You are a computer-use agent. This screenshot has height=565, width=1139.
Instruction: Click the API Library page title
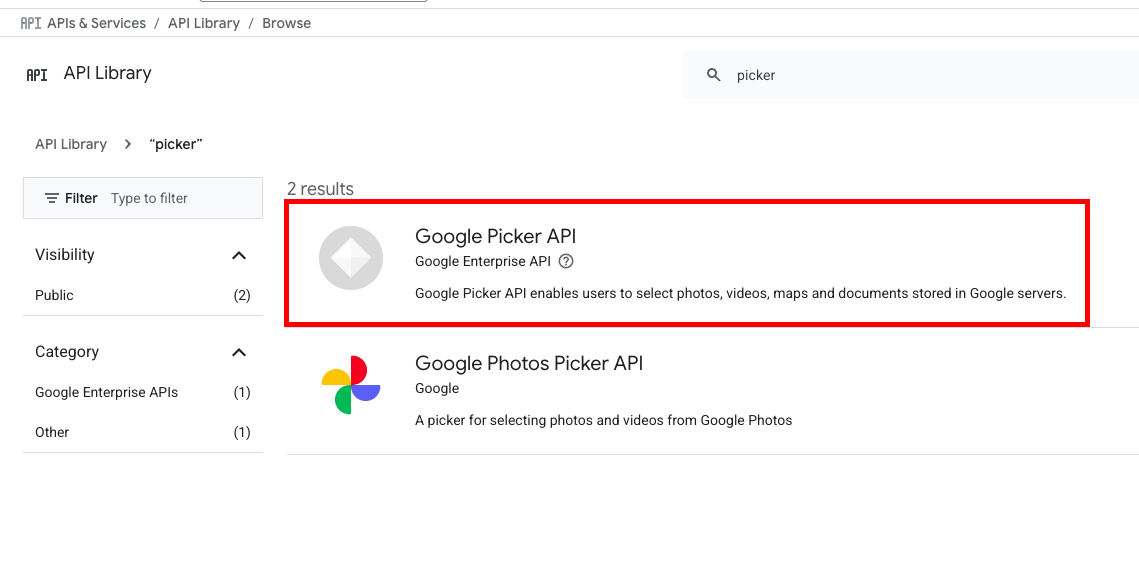click(108, 73)
